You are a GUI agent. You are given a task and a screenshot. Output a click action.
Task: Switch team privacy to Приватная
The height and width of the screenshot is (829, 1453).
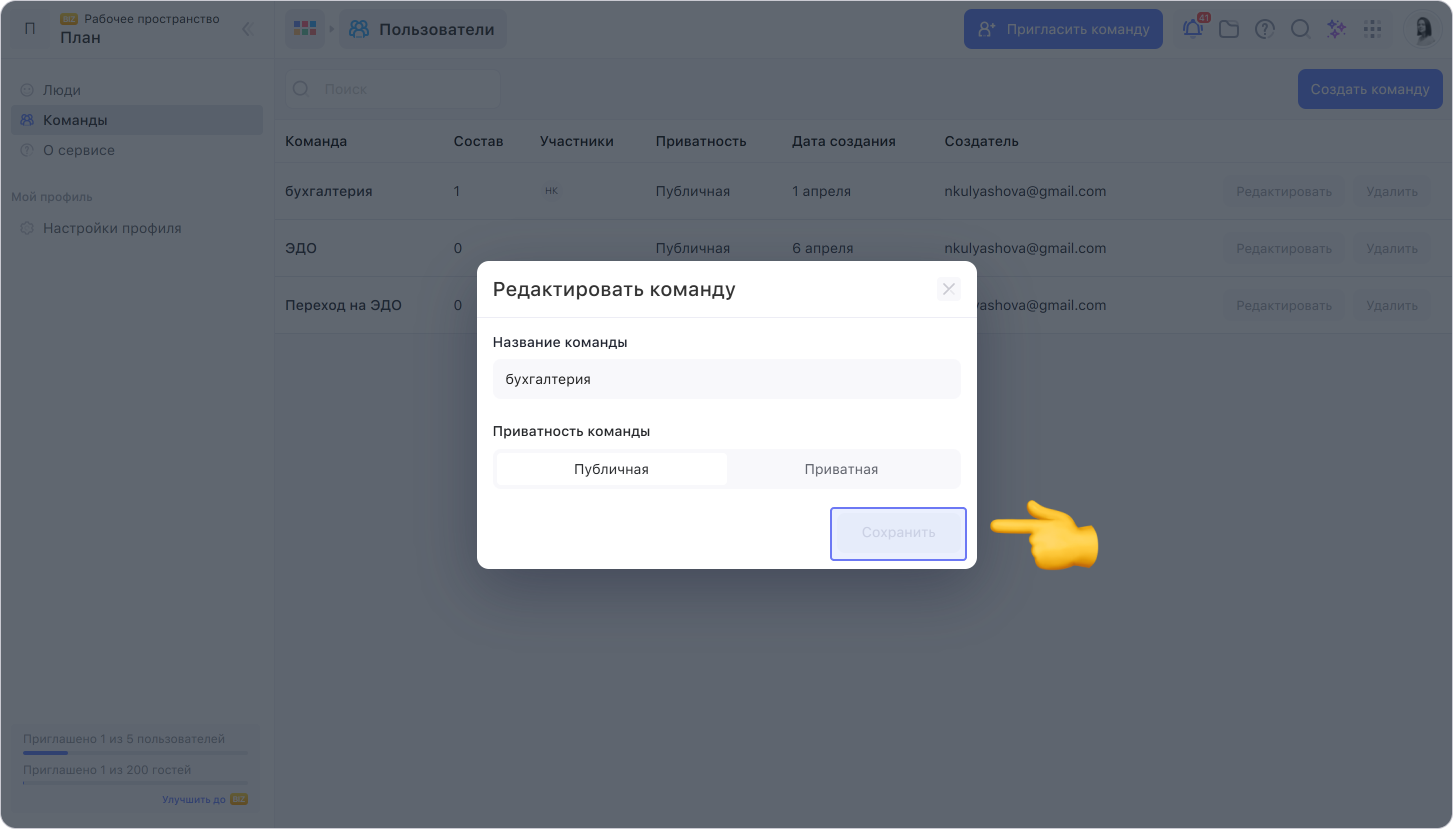pyautogui.click(x=841, y=469)
